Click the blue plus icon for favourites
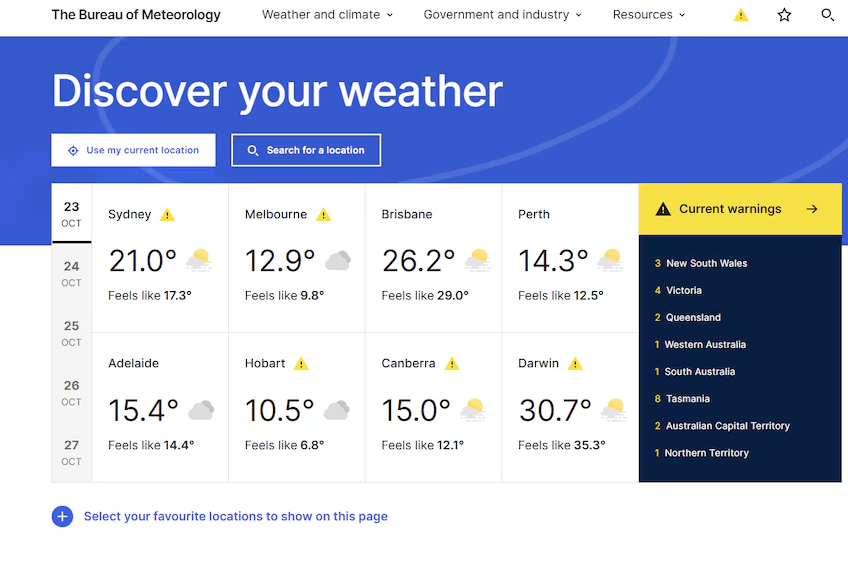 click(62, 517)
